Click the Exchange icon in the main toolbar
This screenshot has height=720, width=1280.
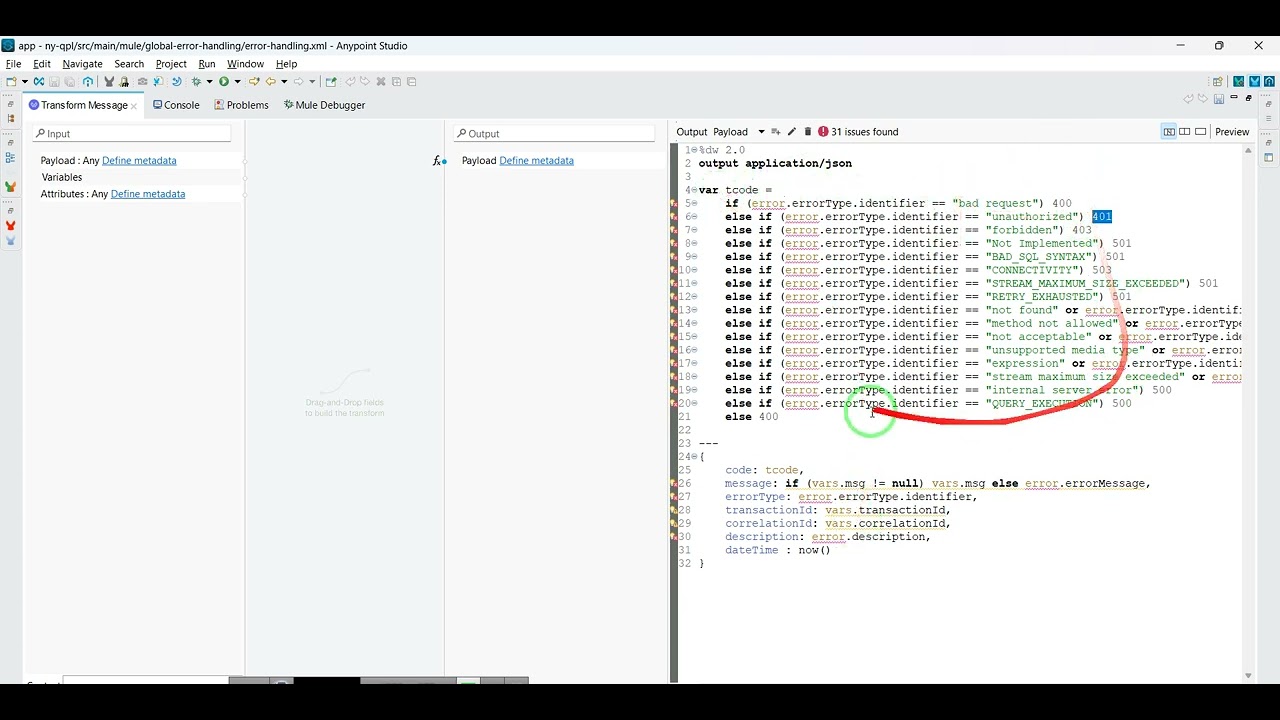(38, 82)
